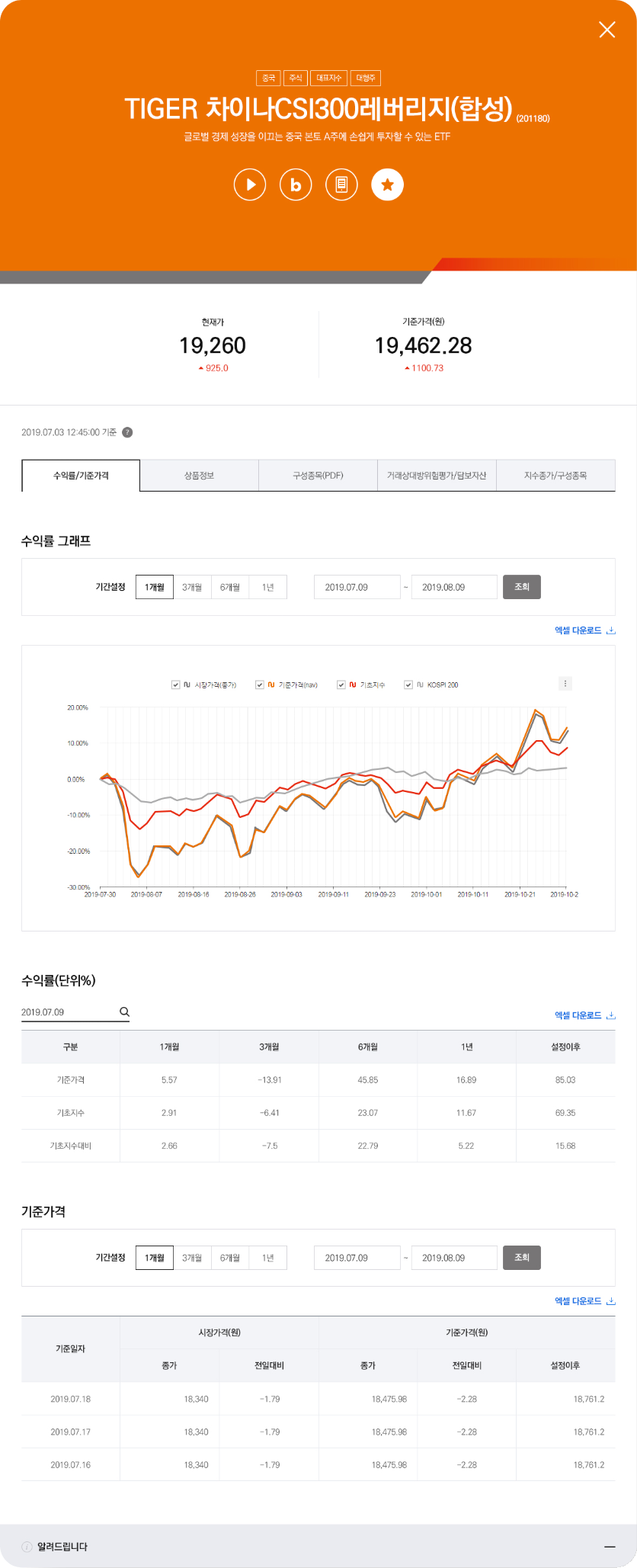Open the chart end date 2019.08.09 picker
This screenshot has width=637, height=1568.
(x=454, y=587)
